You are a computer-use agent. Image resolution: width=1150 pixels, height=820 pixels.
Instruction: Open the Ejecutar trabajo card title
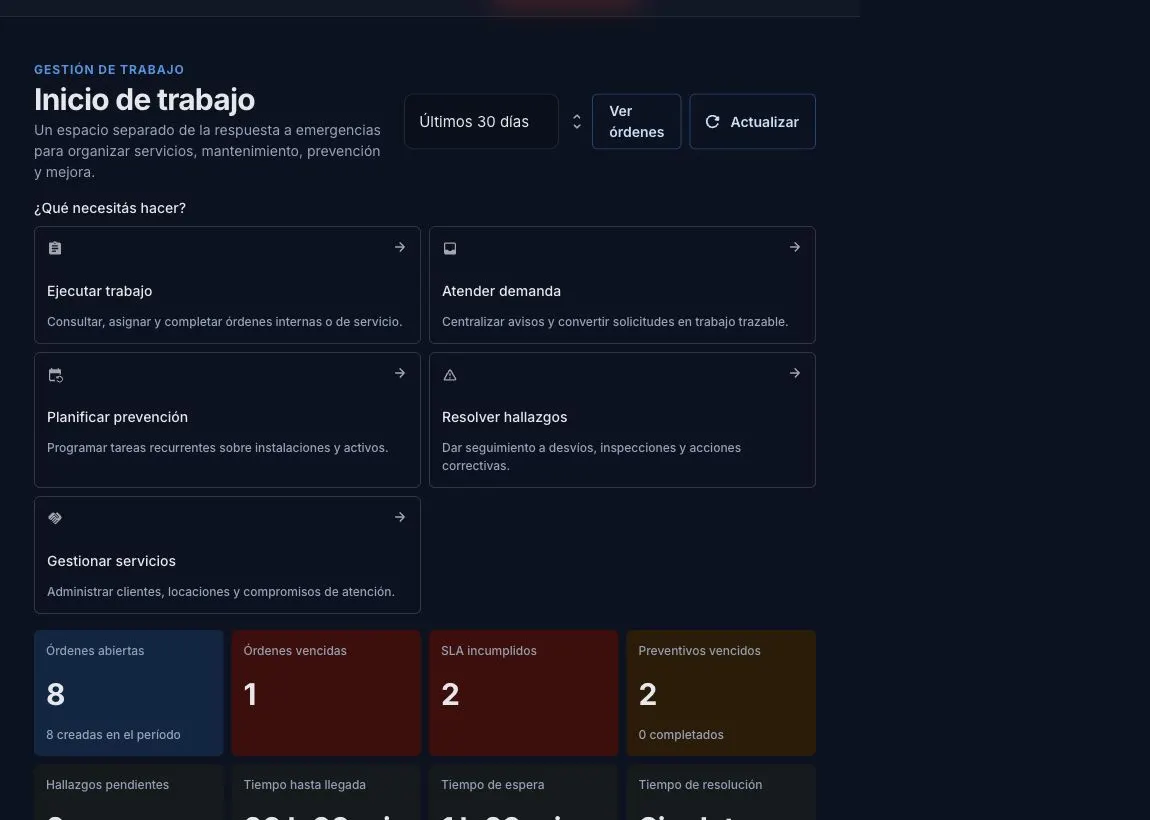[x=100, y=291]
